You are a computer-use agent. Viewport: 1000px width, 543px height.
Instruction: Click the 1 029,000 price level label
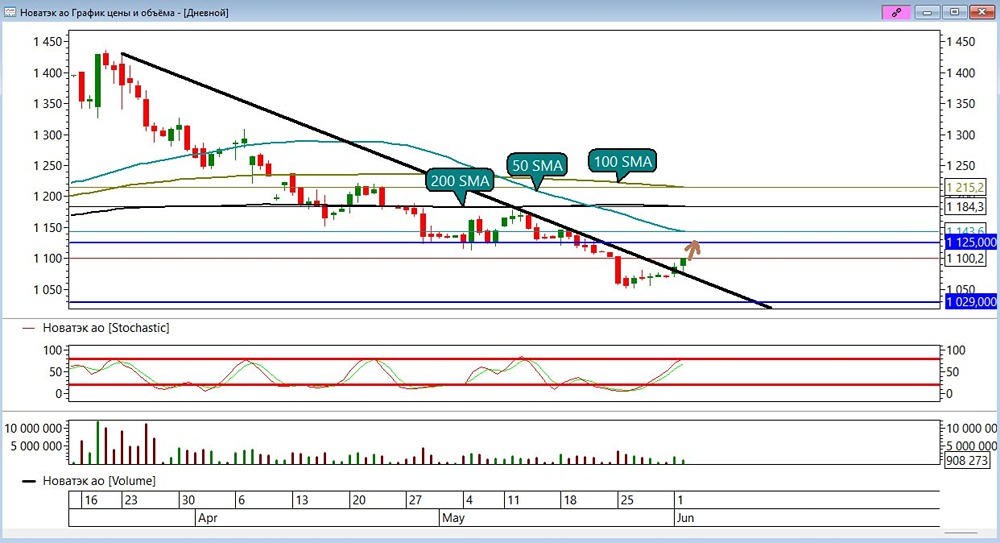(971, 302)
